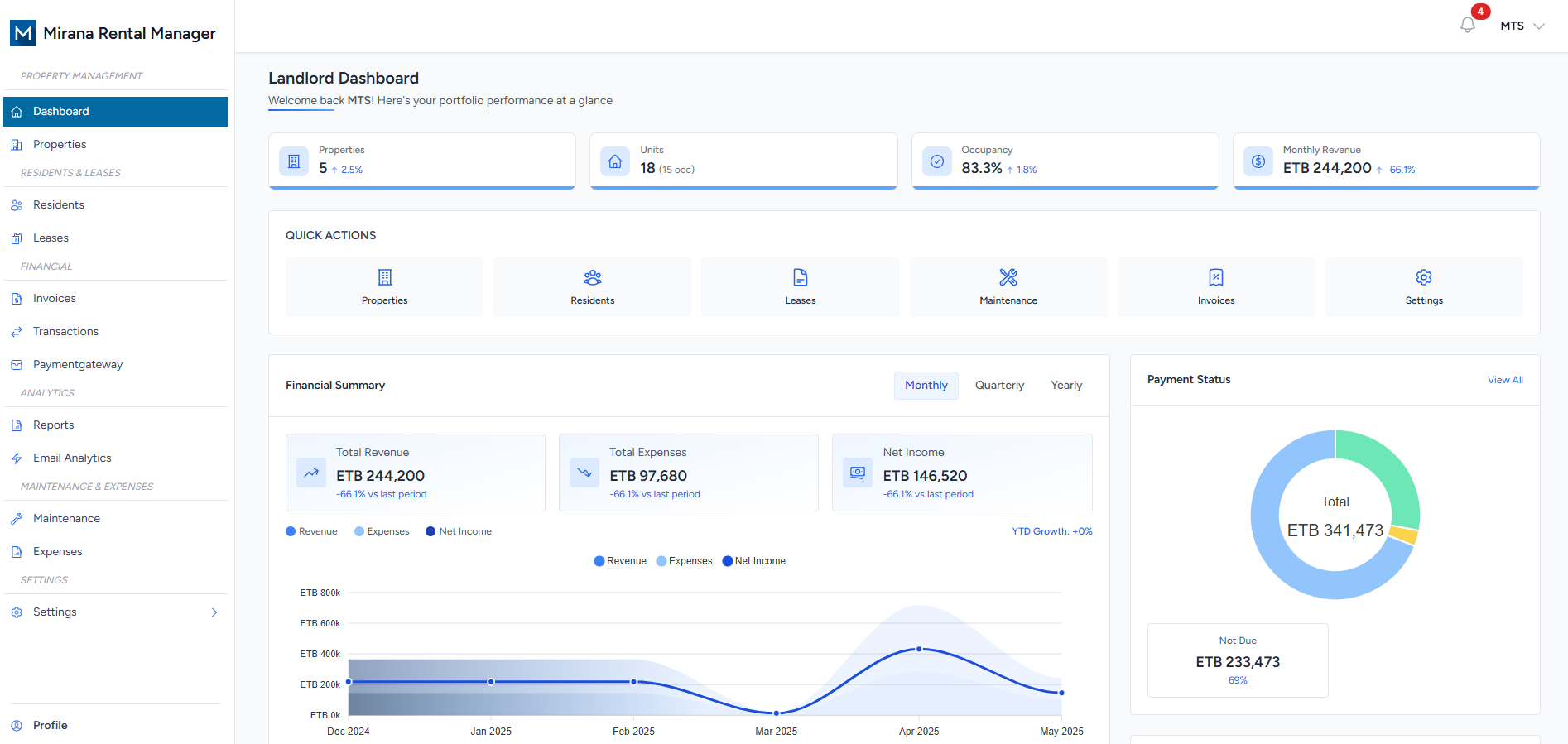Click the Profile user icon in sidebar
Viewport: 1568px width, 744px height.
tap(17, 726)
